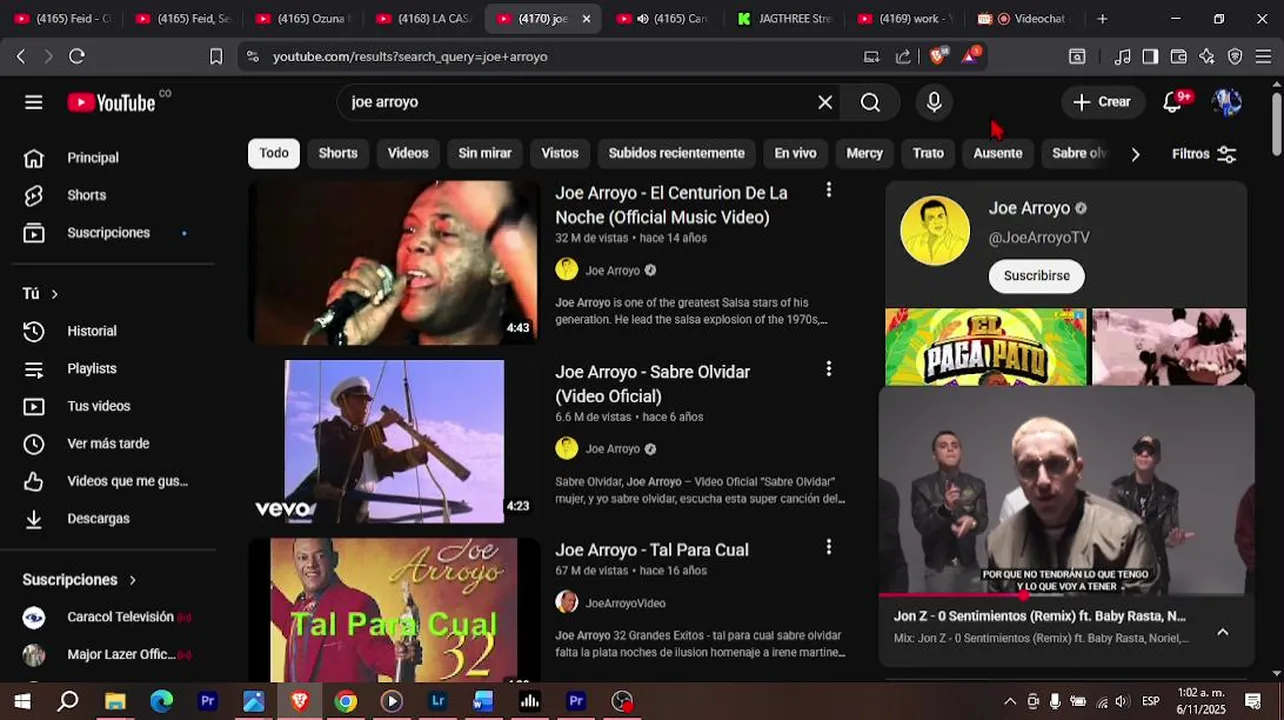Open the Brave Rewards triangle icon

click(970, 56)
